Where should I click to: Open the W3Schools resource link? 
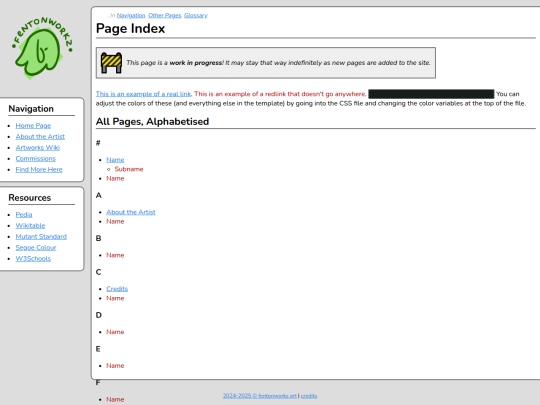click(33, 259)
